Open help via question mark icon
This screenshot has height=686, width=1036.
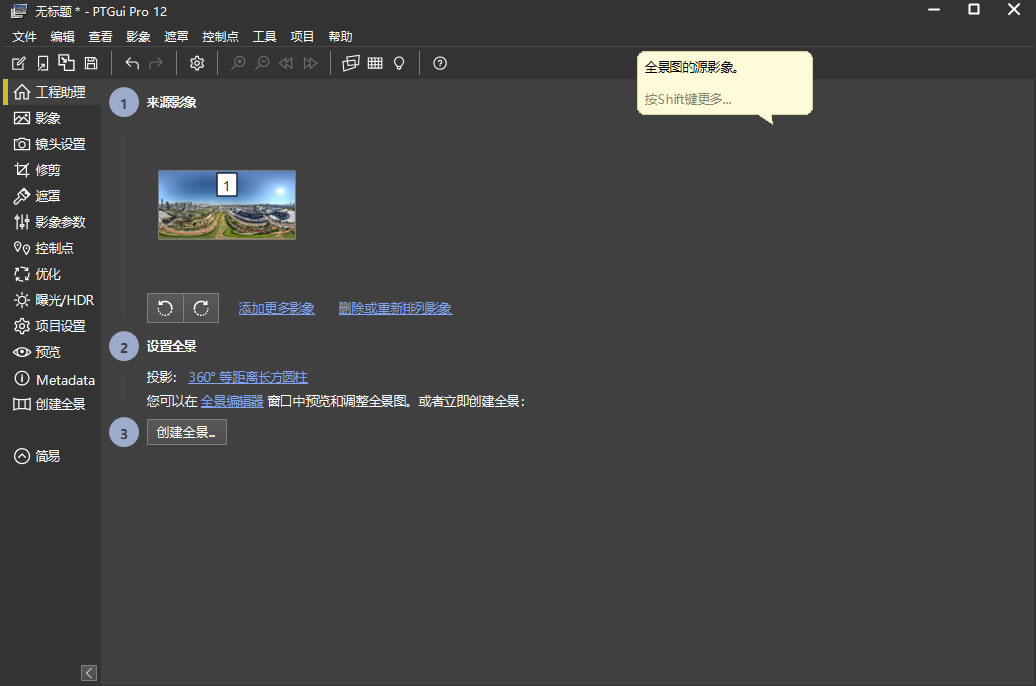(440, 63)
